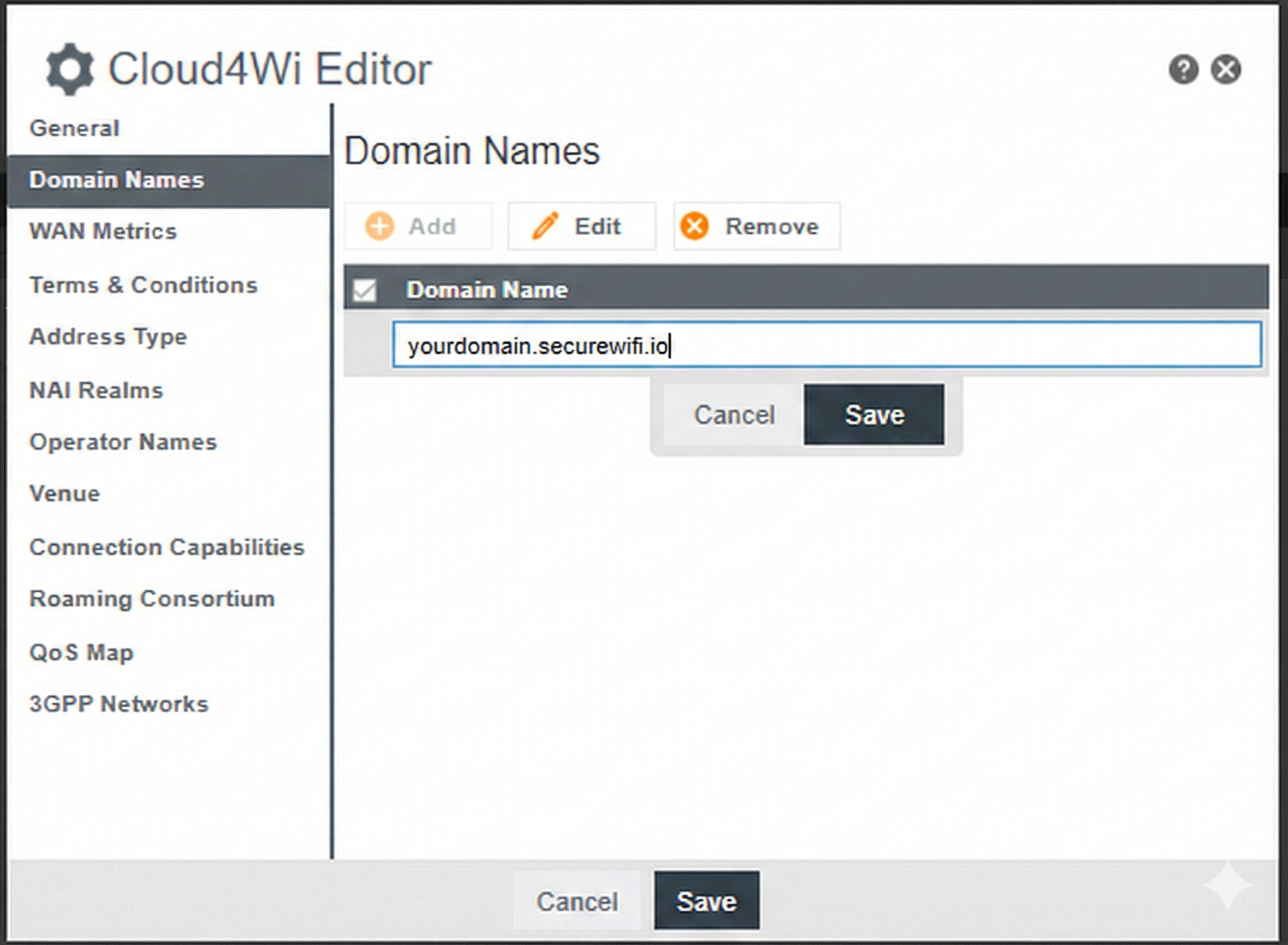Screen dimensions: 1288x945
Task: Click the Edit button label
Action: [x=597, y=227]
